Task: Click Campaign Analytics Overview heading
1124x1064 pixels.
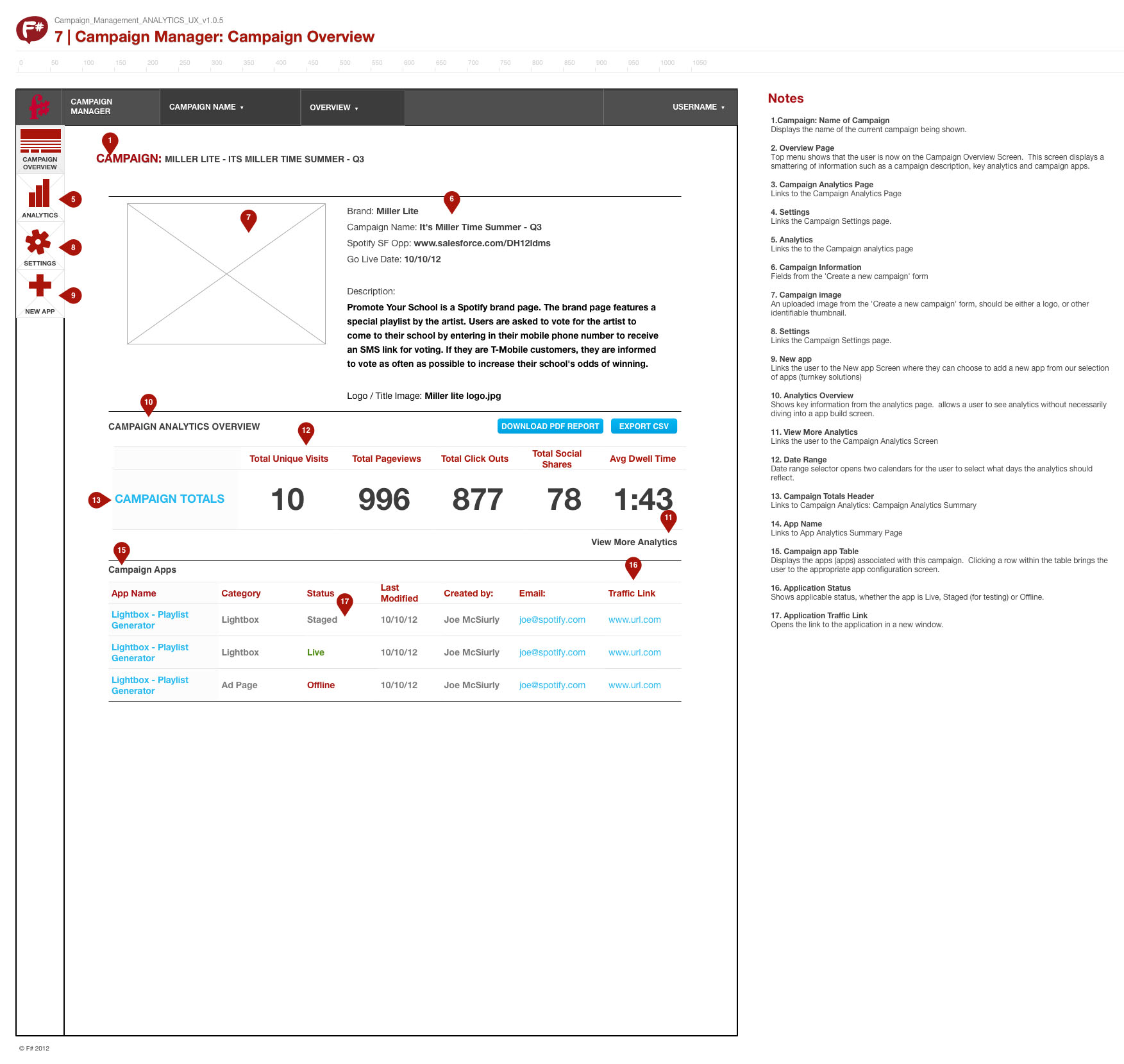Action: 184,427
